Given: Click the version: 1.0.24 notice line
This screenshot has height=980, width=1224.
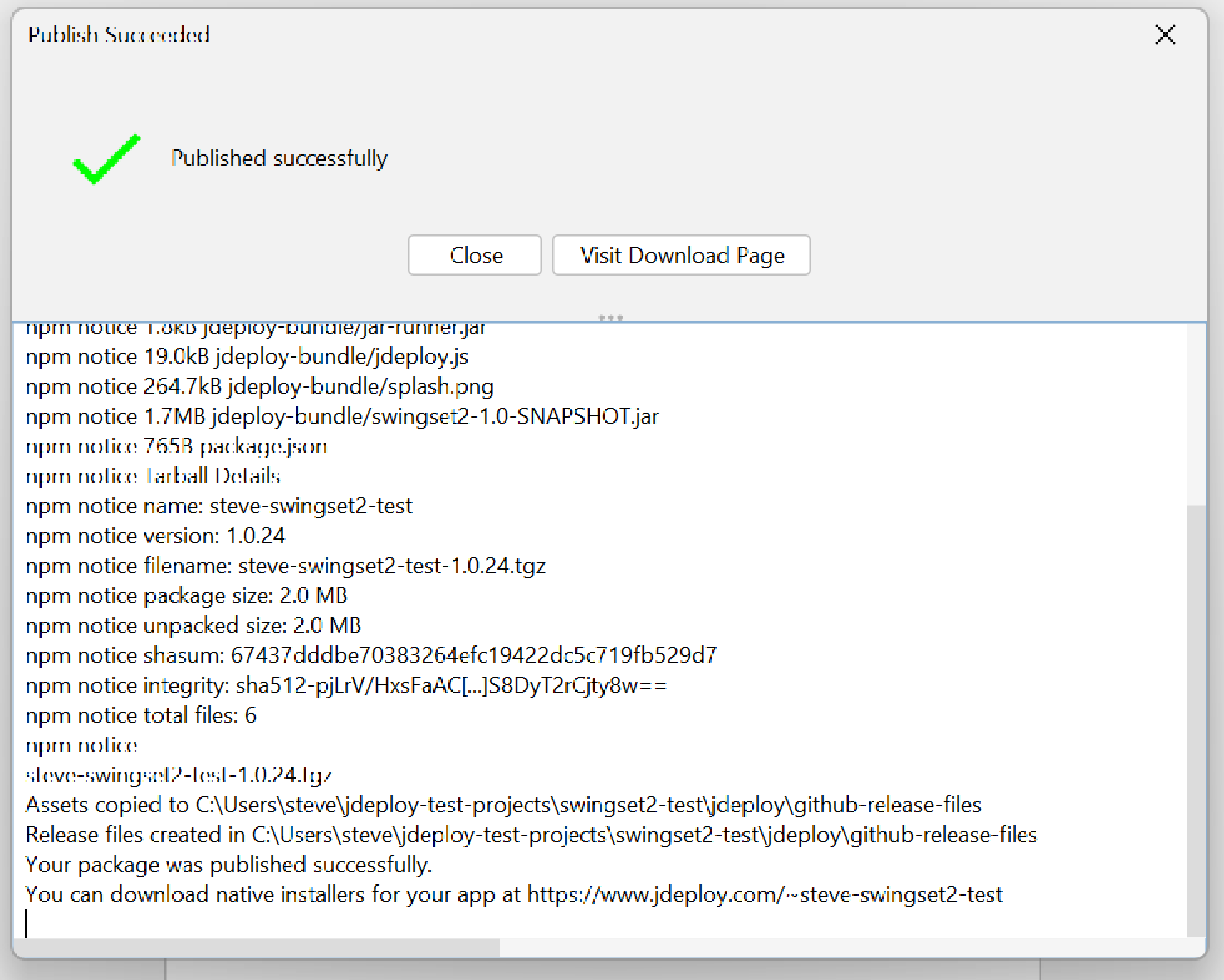Looking at the screenshot, I should [x=154, y=536].
